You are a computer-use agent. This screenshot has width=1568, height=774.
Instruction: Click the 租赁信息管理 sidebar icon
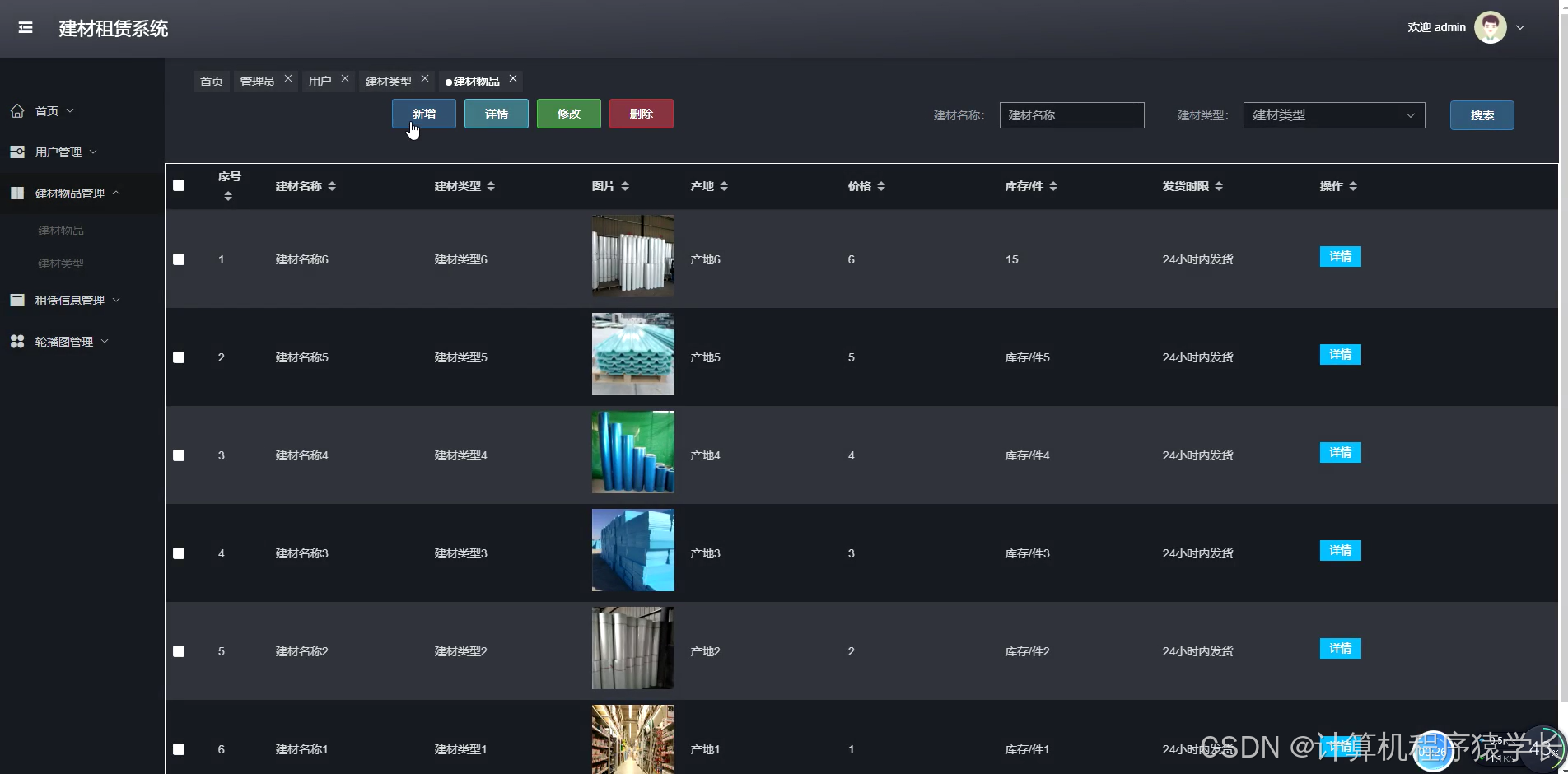(17, 300)
